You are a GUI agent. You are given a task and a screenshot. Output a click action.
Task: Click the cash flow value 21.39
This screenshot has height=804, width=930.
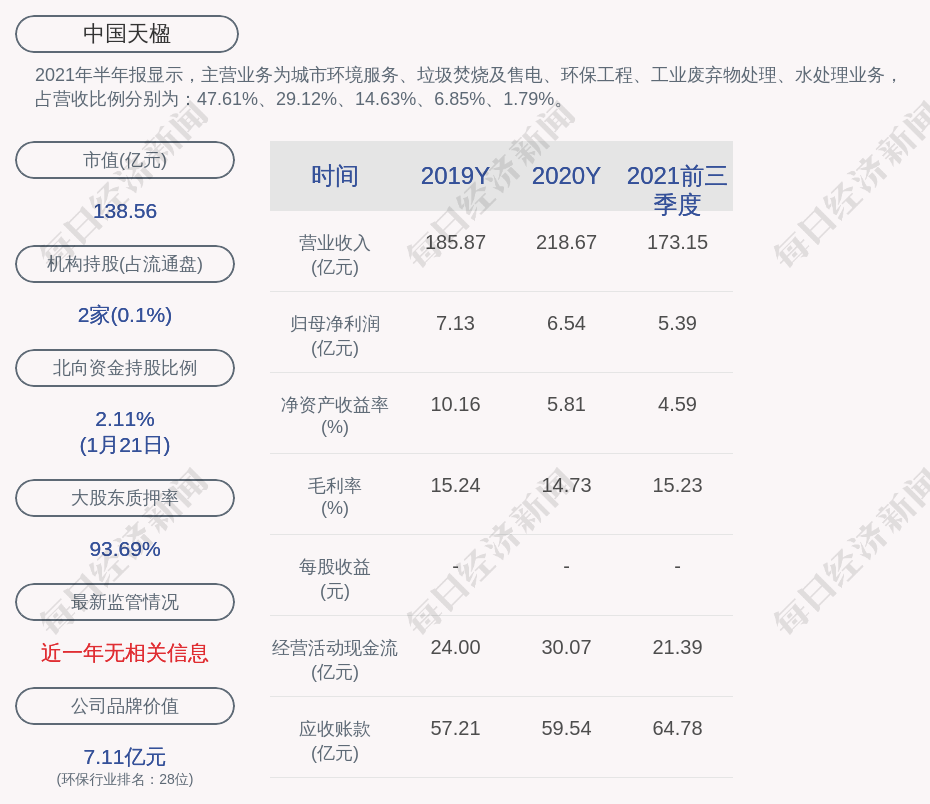click(677, 647)
